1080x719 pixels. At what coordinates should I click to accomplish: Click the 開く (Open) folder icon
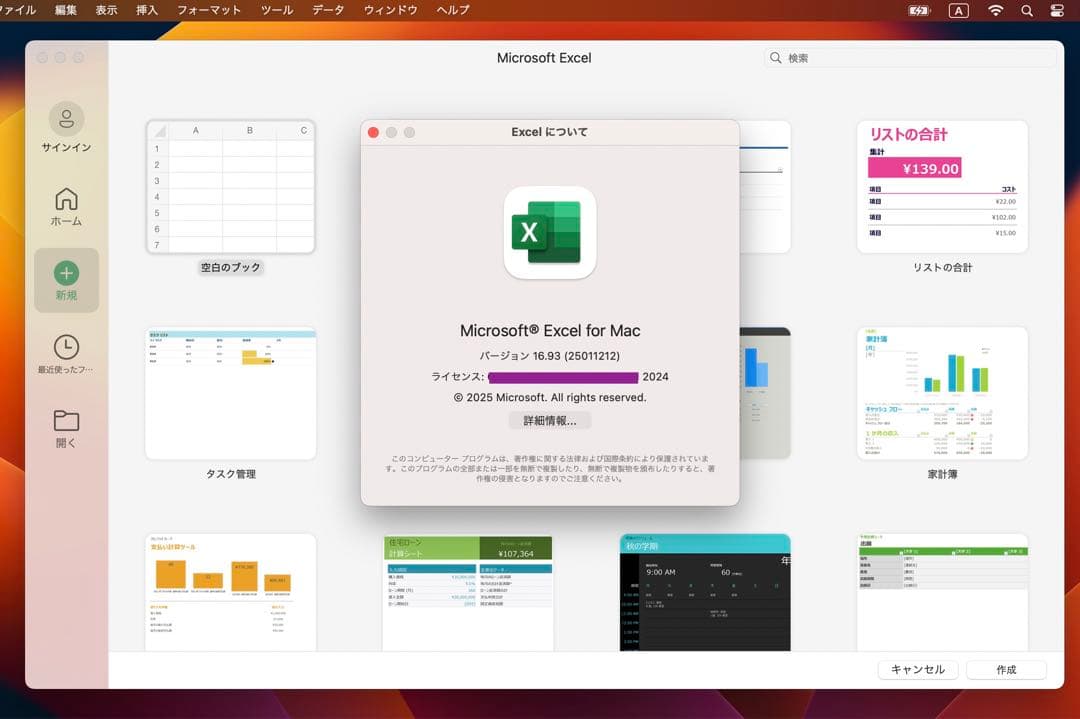(x=66, y=420)
